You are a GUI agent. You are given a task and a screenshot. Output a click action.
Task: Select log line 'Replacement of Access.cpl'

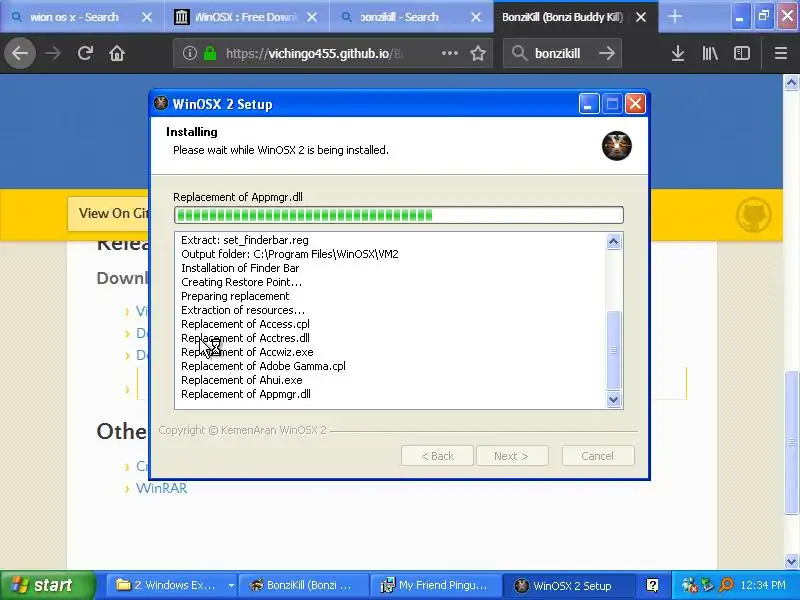point(245,323)
